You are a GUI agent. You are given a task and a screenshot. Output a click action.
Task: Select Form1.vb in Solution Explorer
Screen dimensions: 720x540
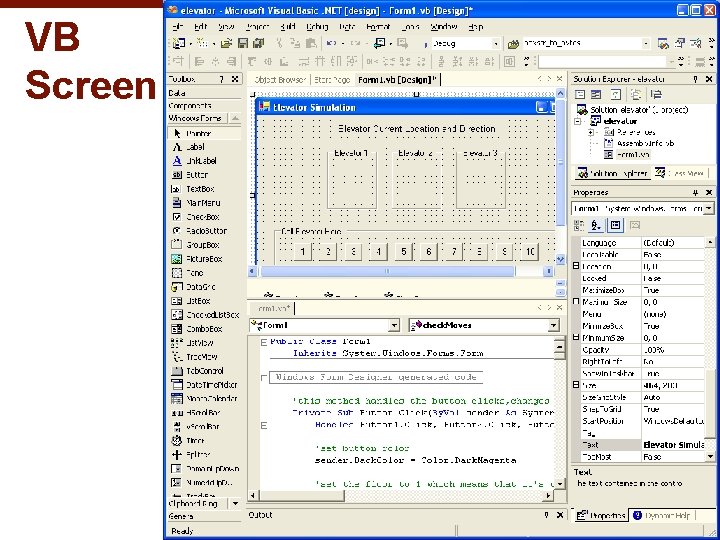[x=633, y=155]
